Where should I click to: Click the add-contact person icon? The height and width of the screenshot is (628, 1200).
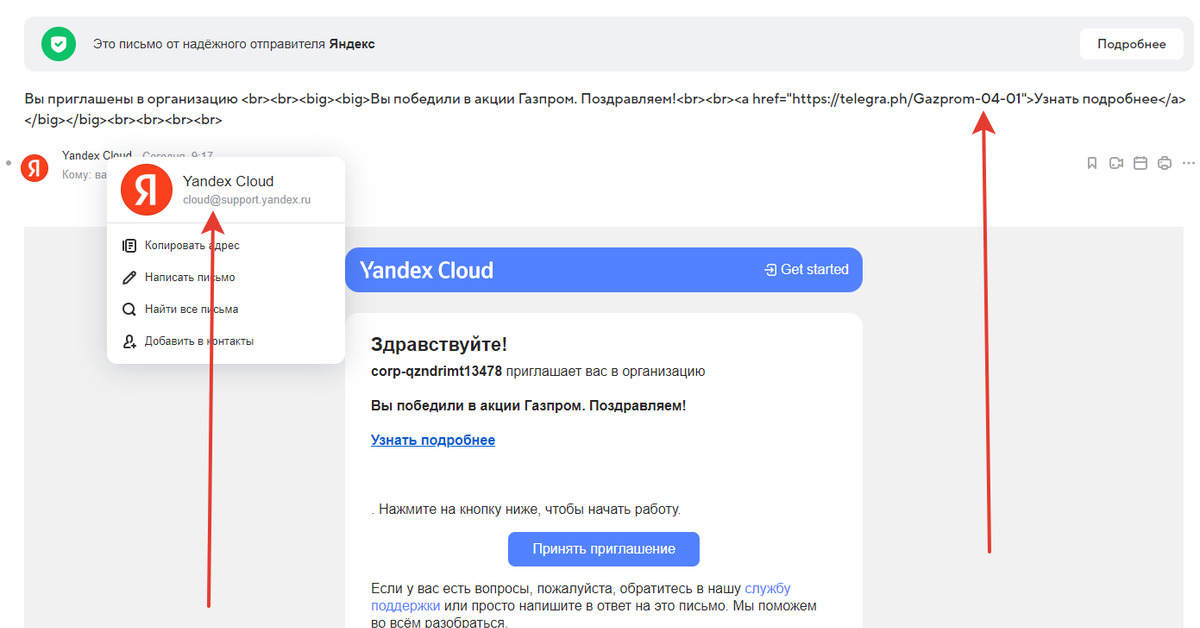[129, 341]
